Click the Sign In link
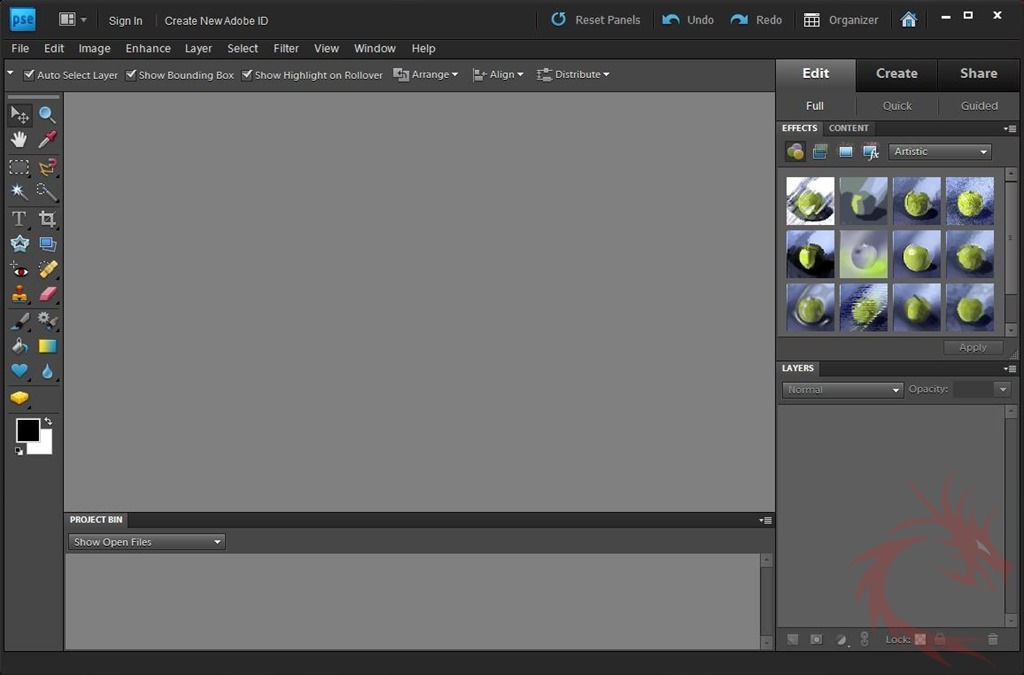 click(125, 20)
